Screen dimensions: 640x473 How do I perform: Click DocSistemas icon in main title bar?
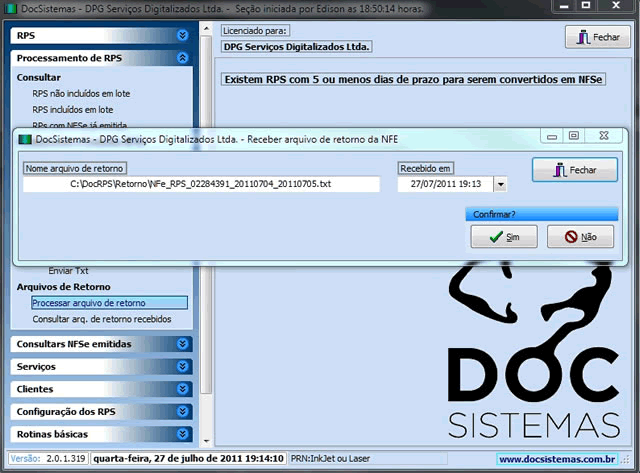pyautogui.click(x=11, y=8)
